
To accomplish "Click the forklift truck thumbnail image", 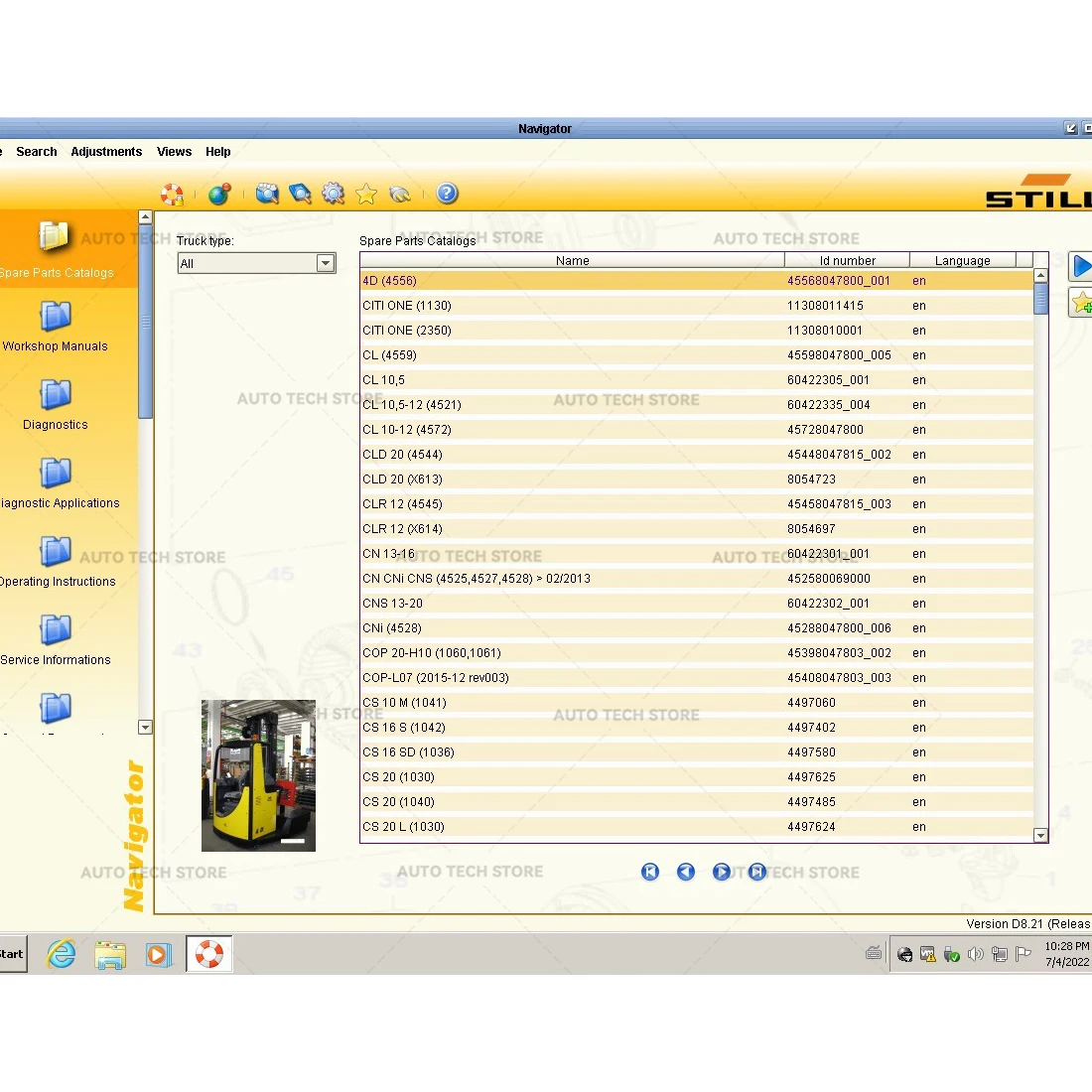I will coord(258,776).
